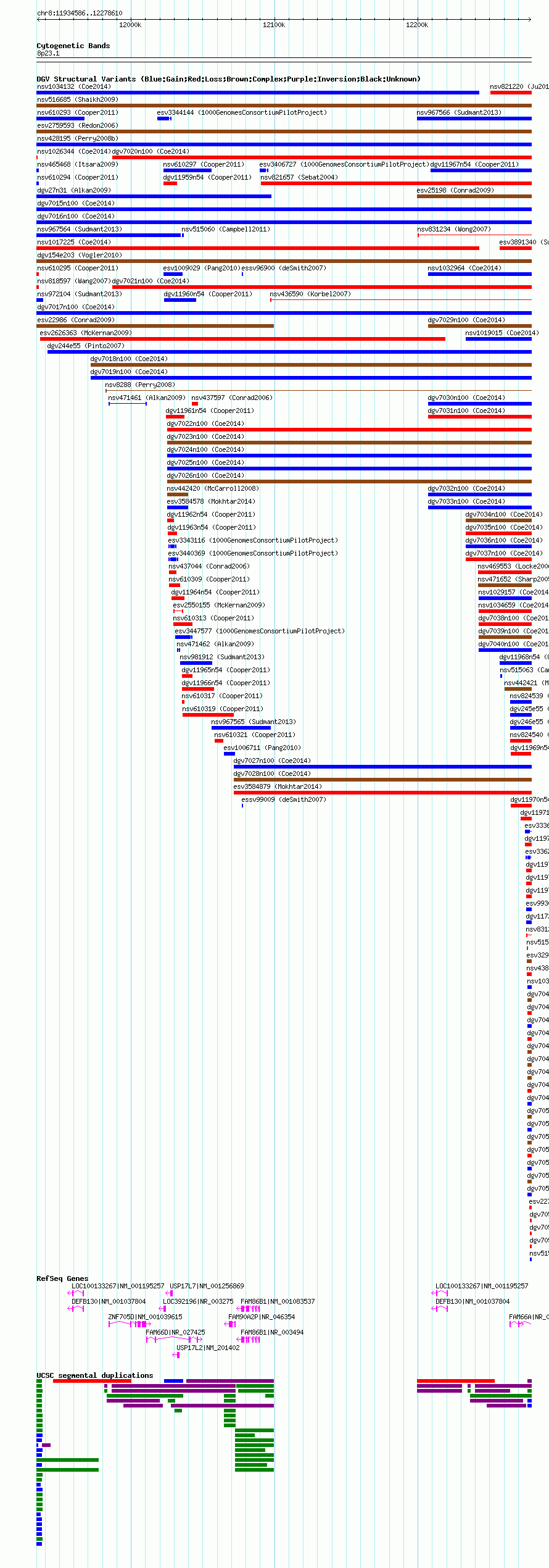Click the 12100k ruler mark
549x1568 pixels.
click(x=274, y=25)
